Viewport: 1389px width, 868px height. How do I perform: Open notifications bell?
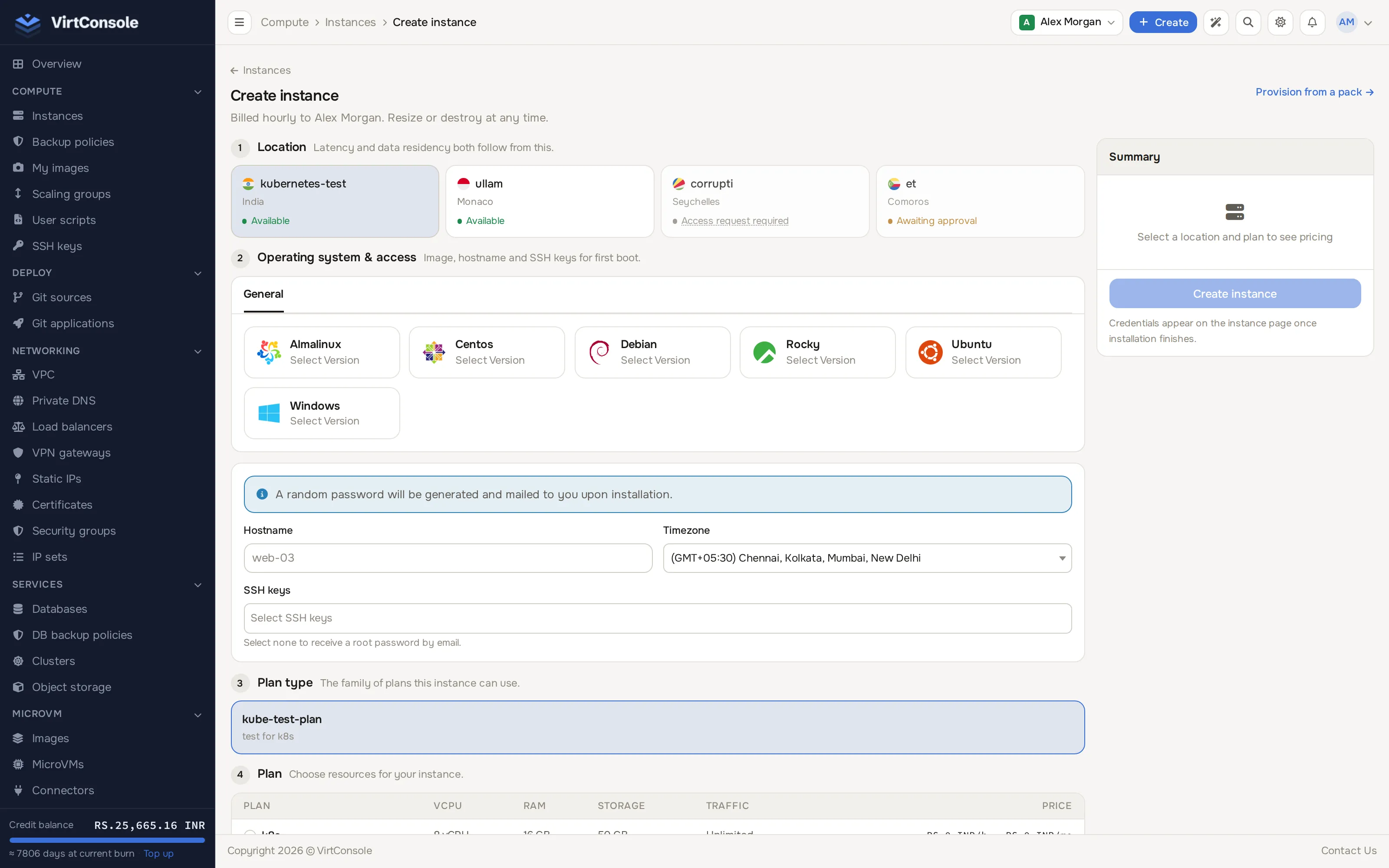(1312, 23)
